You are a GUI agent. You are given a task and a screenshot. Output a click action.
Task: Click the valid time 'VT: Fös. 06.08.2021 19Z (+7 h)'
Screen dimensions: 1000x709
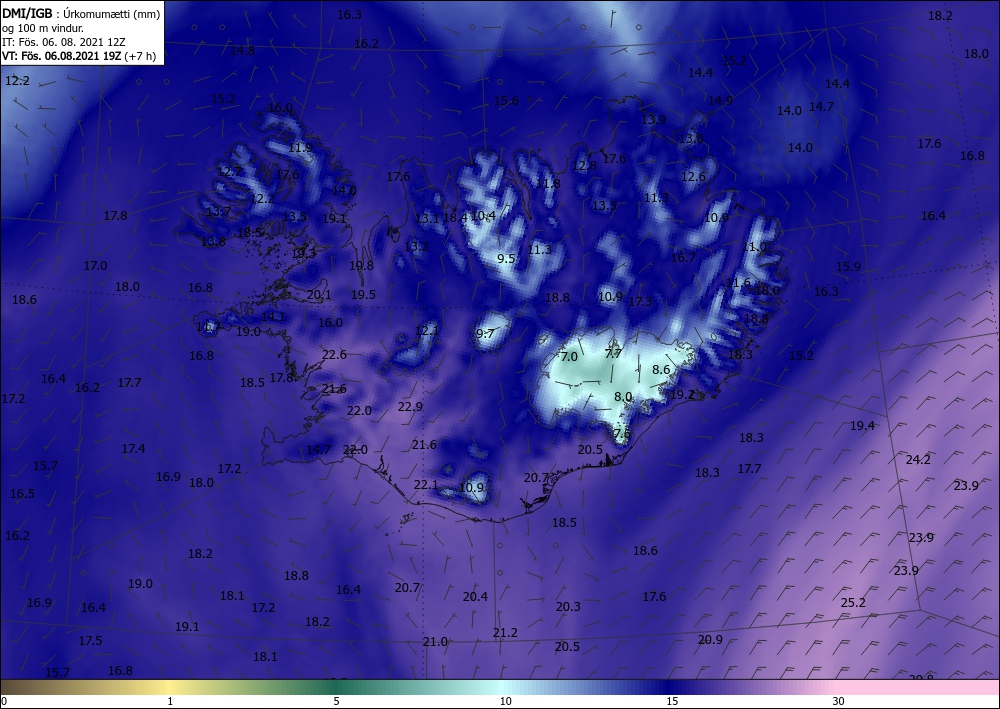coord(78,56)
